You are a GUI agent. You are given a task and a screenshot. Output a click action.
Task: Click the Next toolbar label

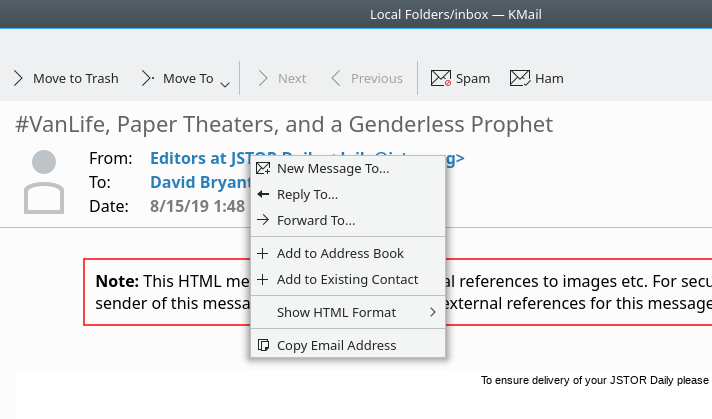tap(292, 79)
